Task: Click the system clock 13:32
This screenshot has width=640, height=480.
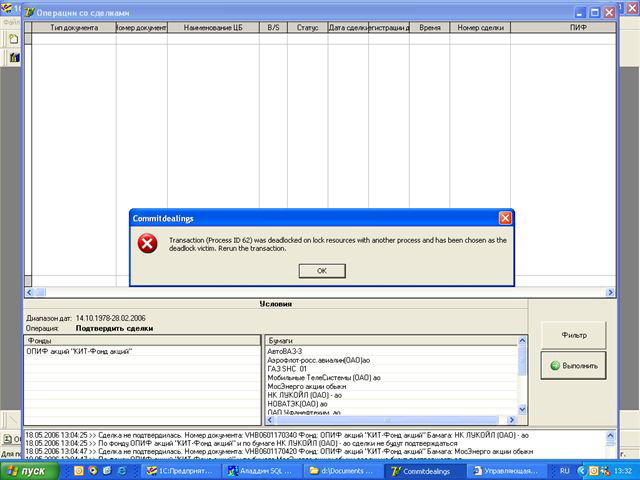Action: tap(622, 471)
